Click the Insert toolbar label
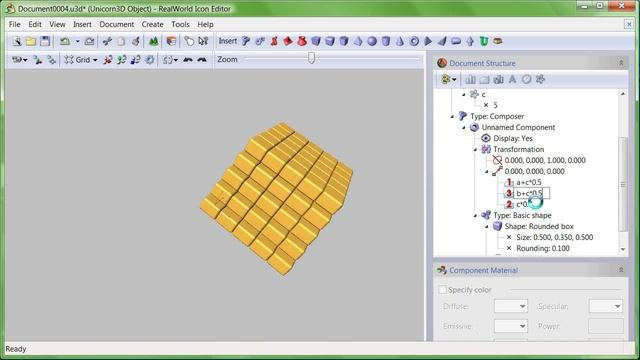The height and width of the screenshot is (360, 640). click(x=227, y=41)
